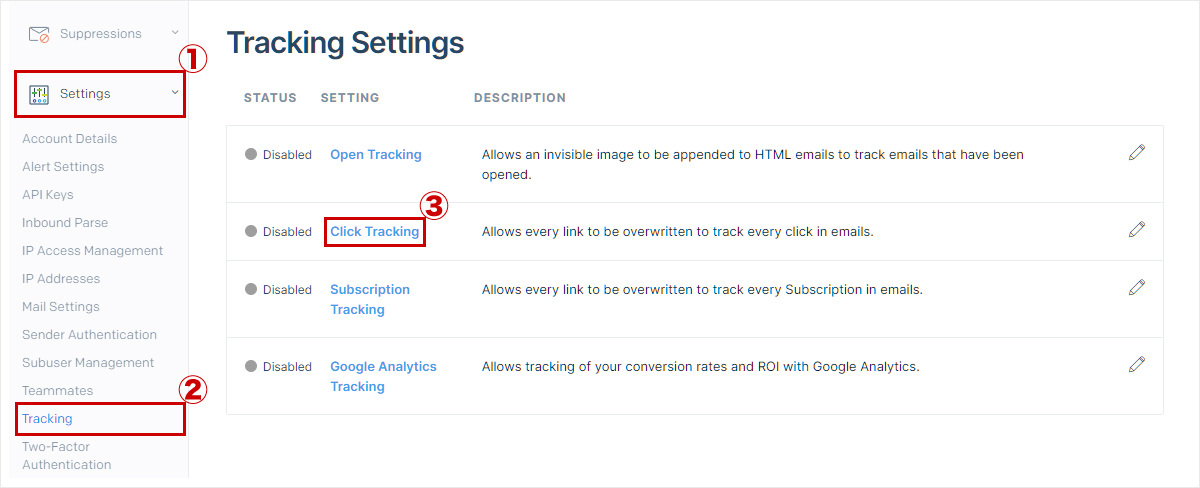Open the Click Tracking setting link
The height and width of the screenshot is (488, 1200).
[375, 232]
